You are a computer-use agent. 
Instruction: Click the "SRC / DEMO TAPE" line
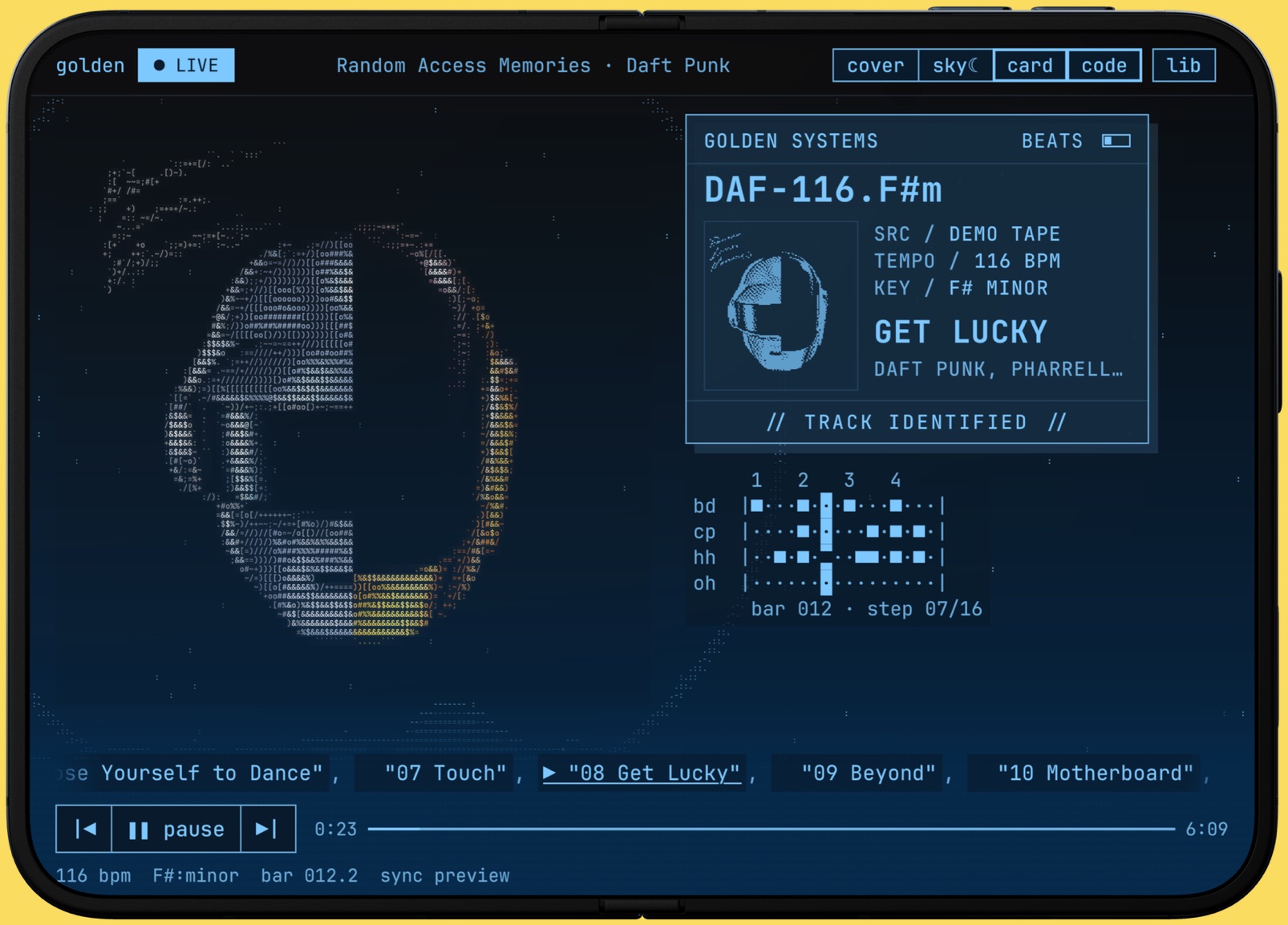(x=967, y=233)
